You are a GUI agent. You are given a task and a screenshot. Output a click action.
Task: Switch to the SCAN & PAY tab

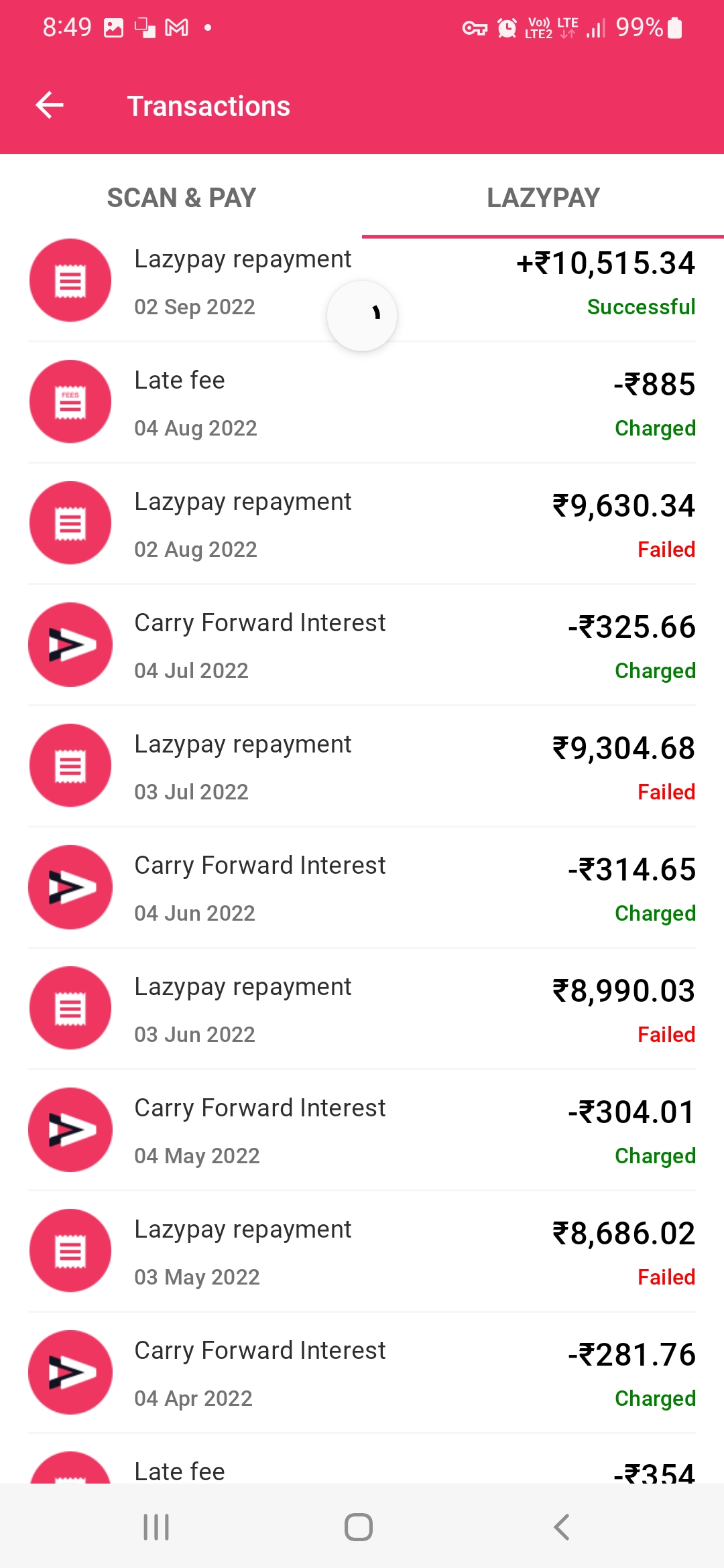pyautogui.click(x=181, y=198)
